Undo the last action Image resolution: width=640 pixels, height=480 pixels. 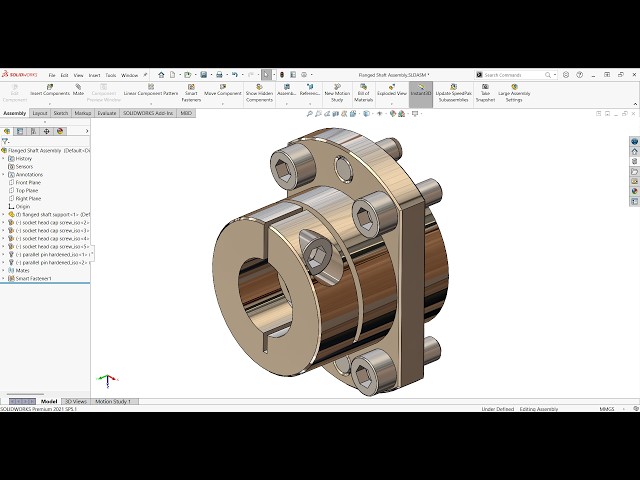pyautogui.click(x=235, y=75)
